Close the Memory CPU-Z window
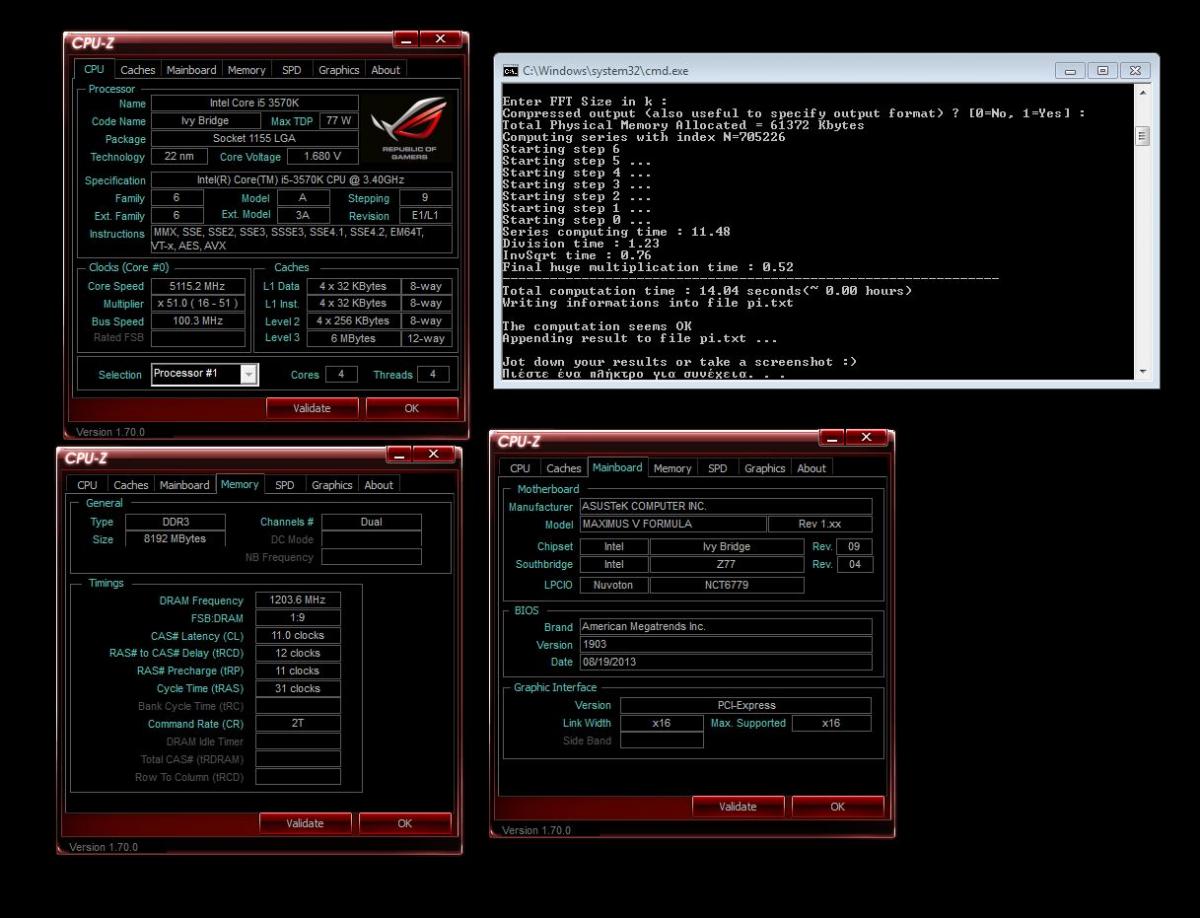 click(434, 454)
